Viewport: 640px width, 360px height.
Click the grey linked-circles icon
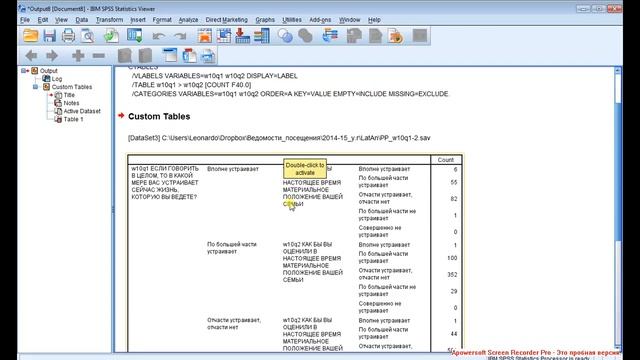[x=305, y=36]
